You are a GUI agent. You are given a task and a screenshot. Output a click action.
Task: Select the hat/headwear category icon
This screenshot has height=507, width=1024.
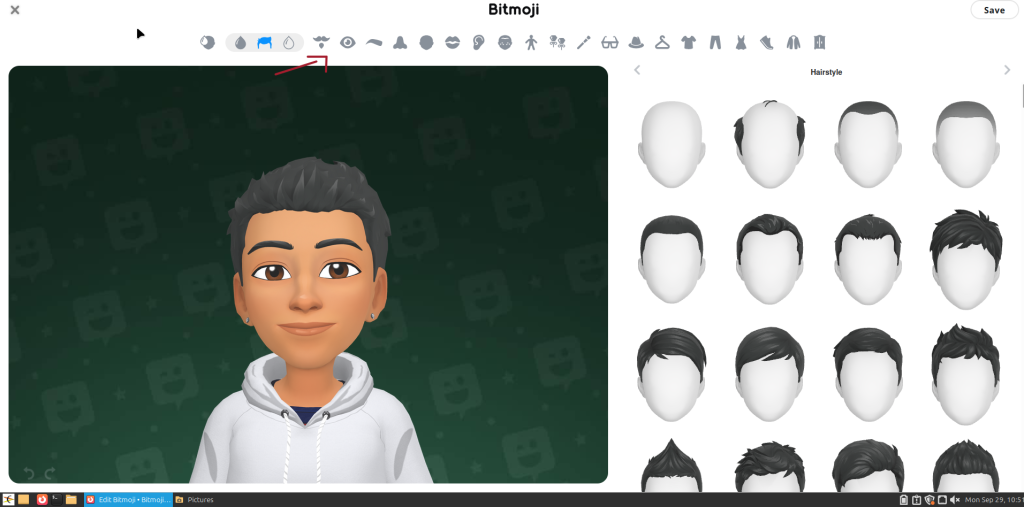[636, 42]
